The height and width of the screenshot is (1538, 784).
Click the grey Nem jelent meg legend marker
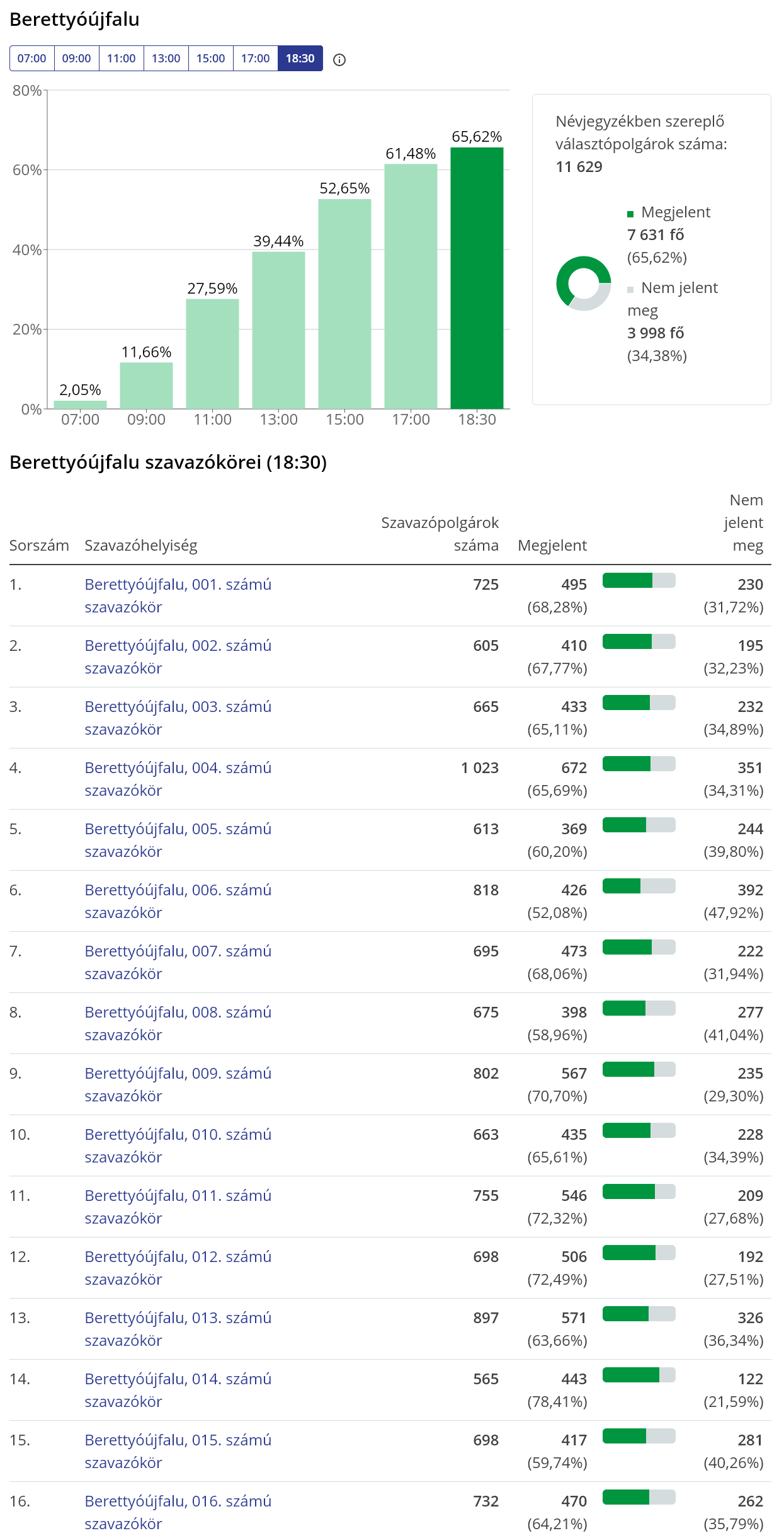tap(630, 290)
